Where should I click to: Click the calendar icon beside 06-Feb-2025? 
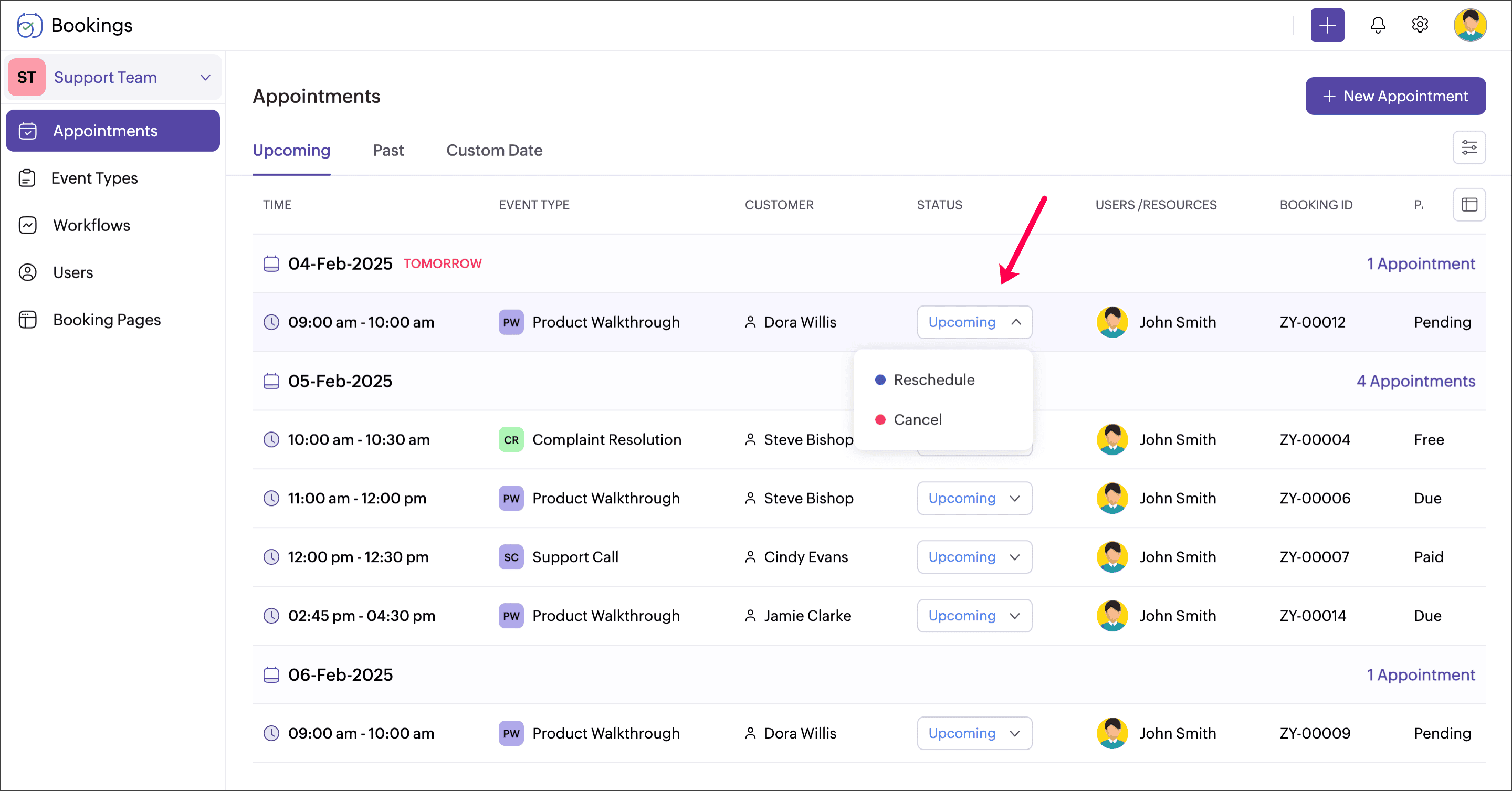pos(271,674)
